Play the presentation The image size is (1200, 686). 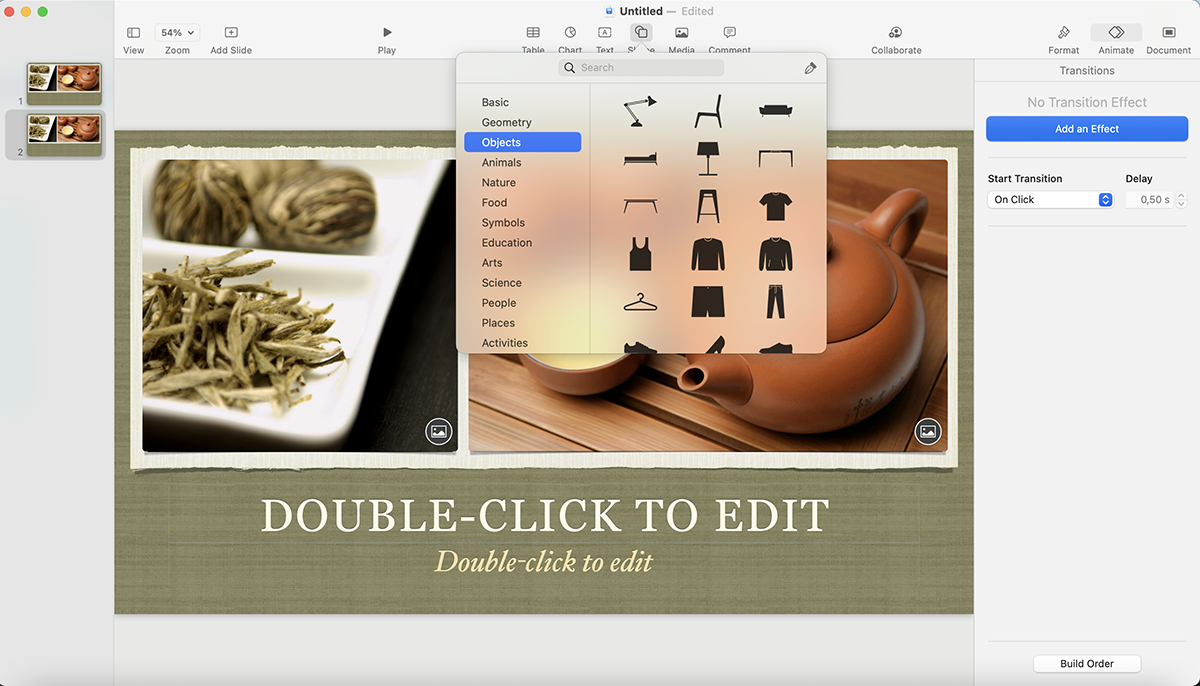click(386, 38)
